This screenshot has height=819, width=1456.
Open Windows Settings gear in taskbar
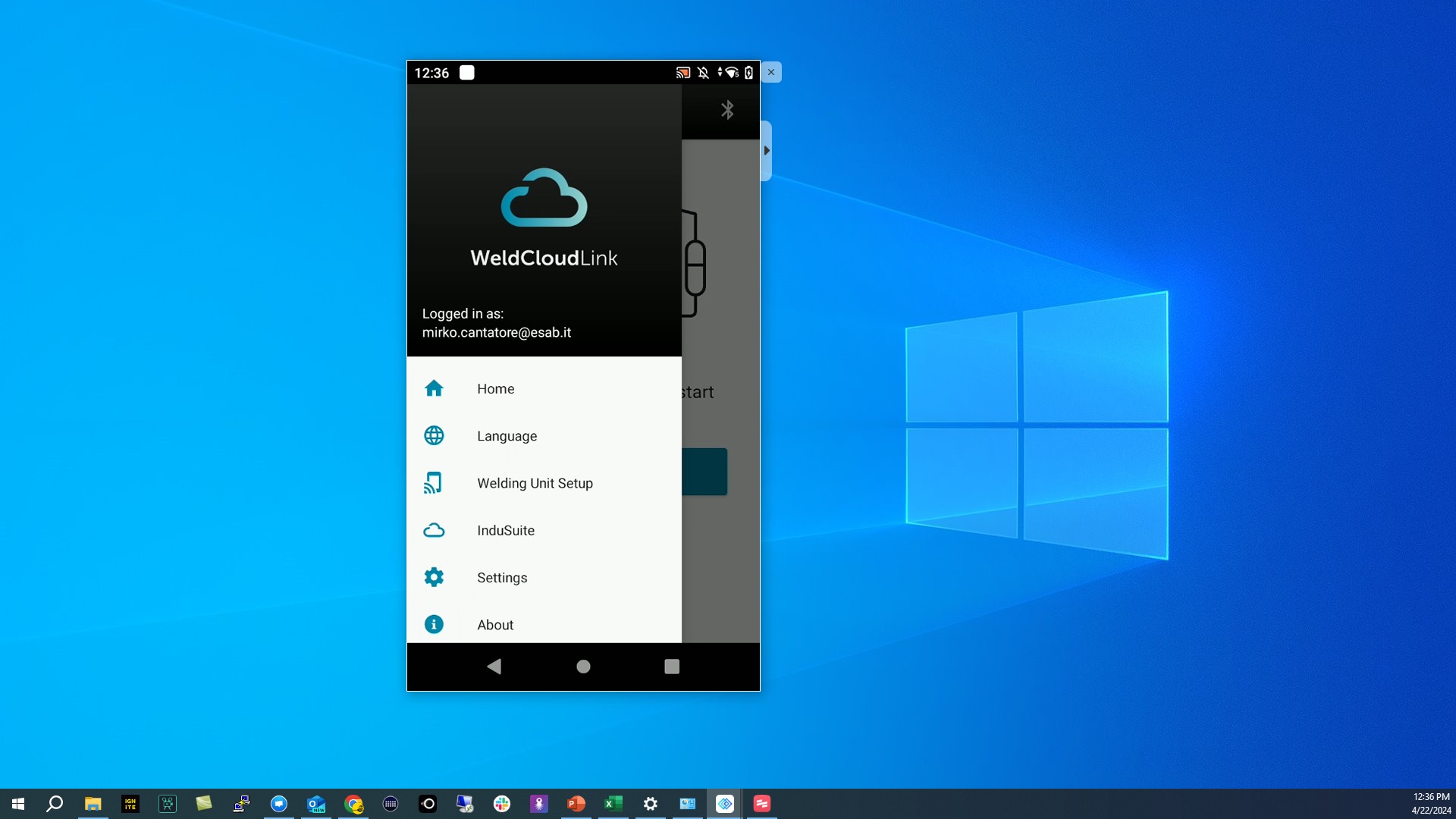(651, 804)
